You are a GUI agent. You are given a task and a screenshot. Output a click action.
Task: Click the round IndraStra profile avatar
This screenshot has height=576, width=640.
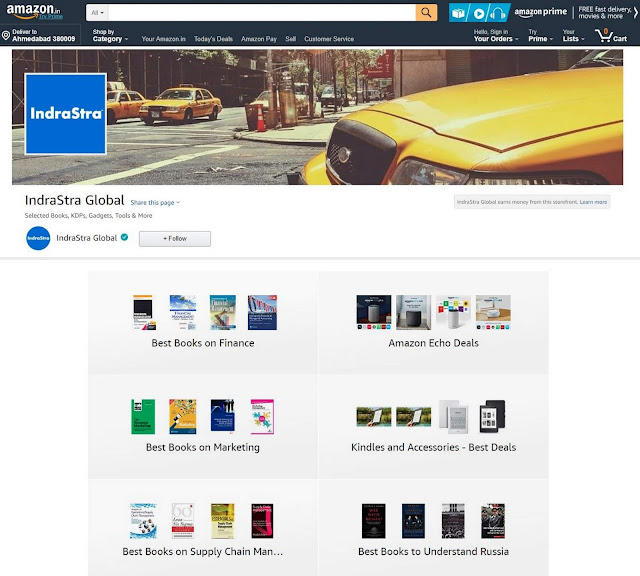pos(38,238)
